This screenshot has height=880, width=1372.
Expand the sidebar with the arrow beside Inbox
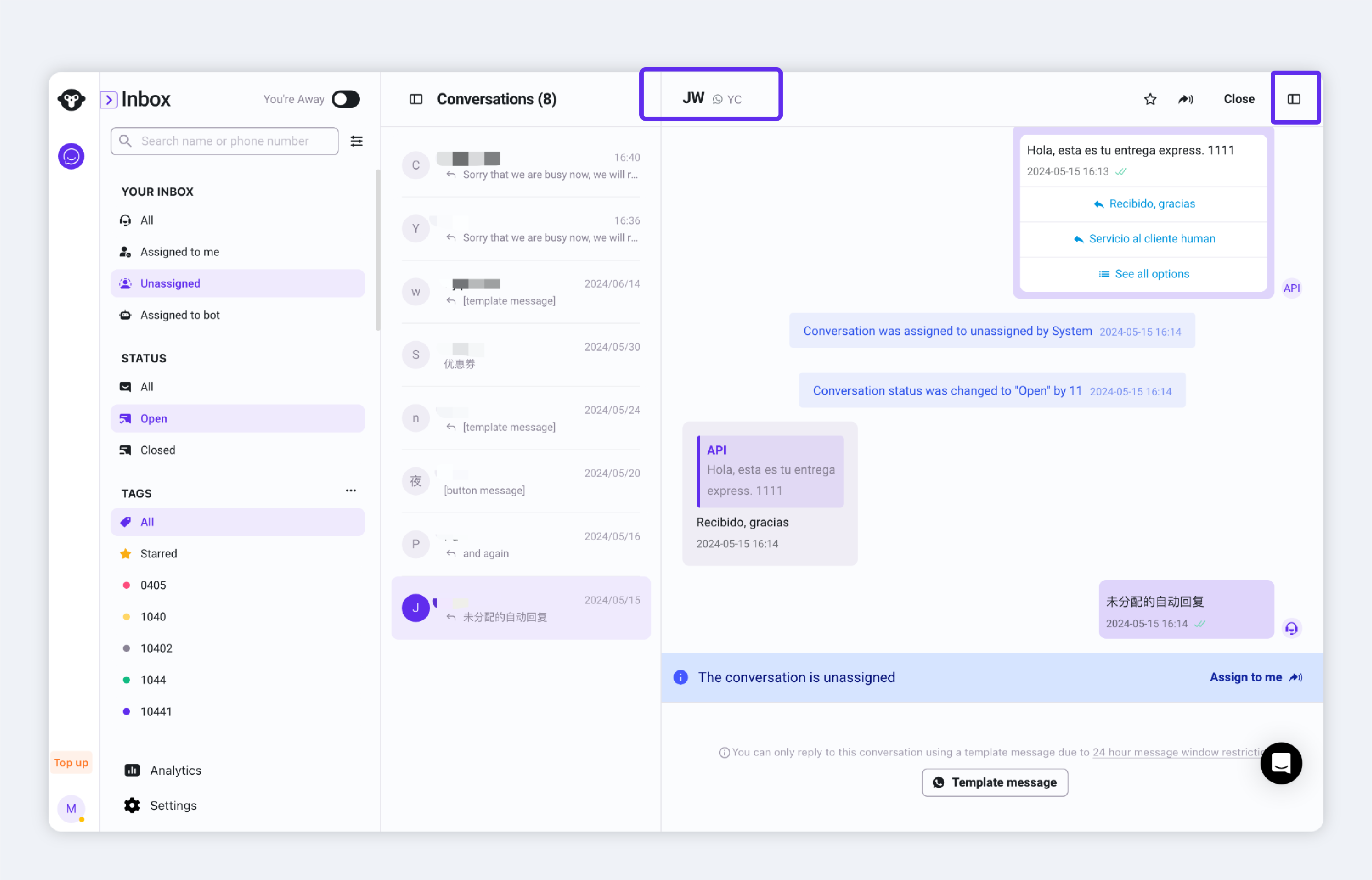(109, 100)
